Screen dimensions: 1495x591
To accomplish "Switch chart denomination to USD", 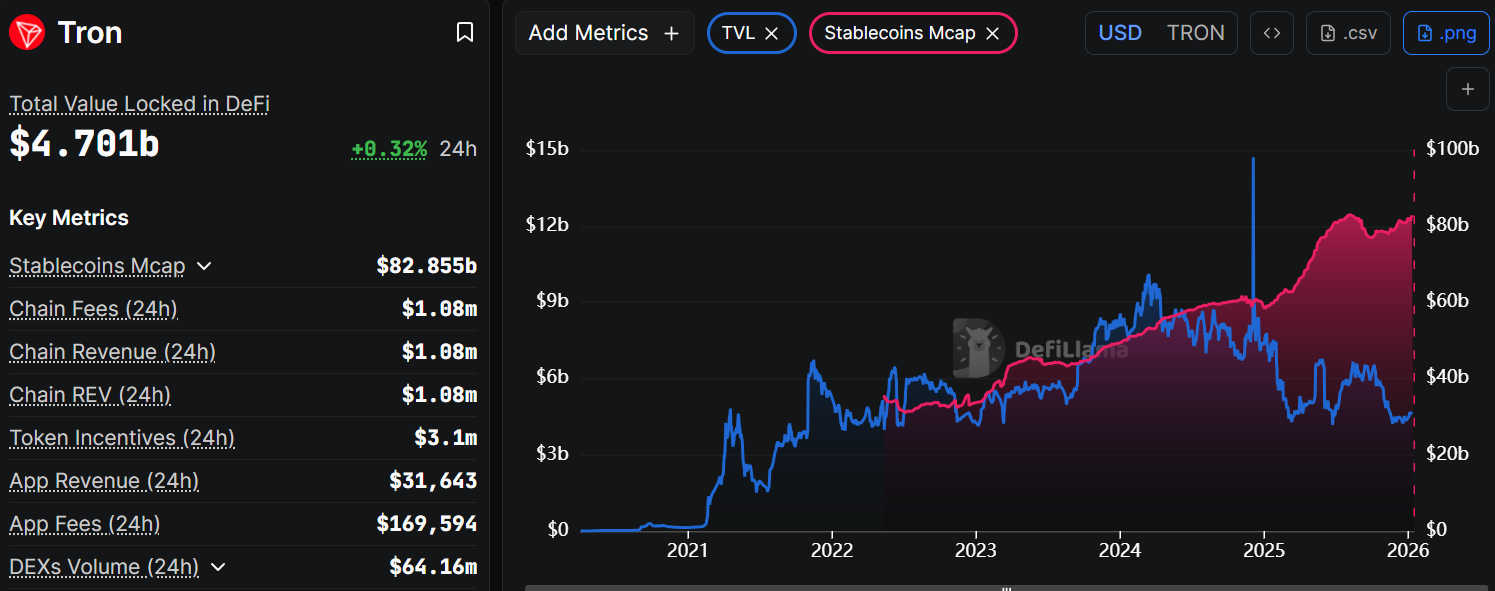I will point(1120,33).
